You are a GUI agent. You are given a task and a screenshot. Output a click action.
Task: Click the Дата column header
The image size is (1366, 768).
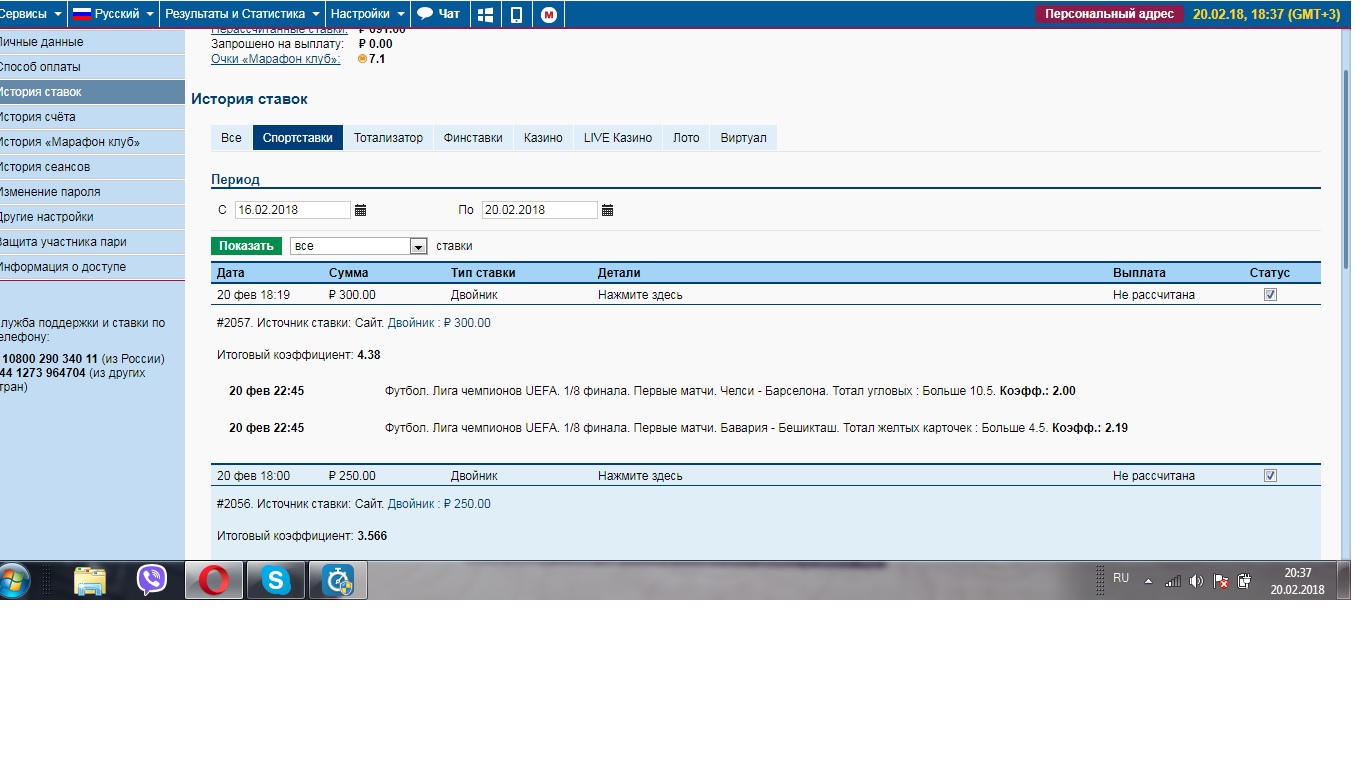tap(230, 273)
